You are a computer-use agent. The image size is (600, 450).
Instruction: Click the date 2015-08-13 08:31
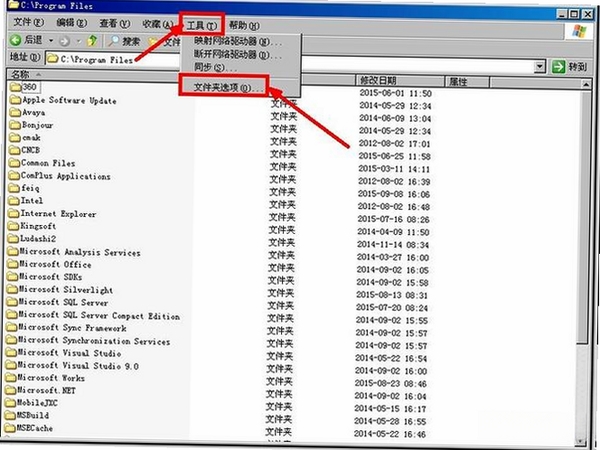tap(392, 295)
